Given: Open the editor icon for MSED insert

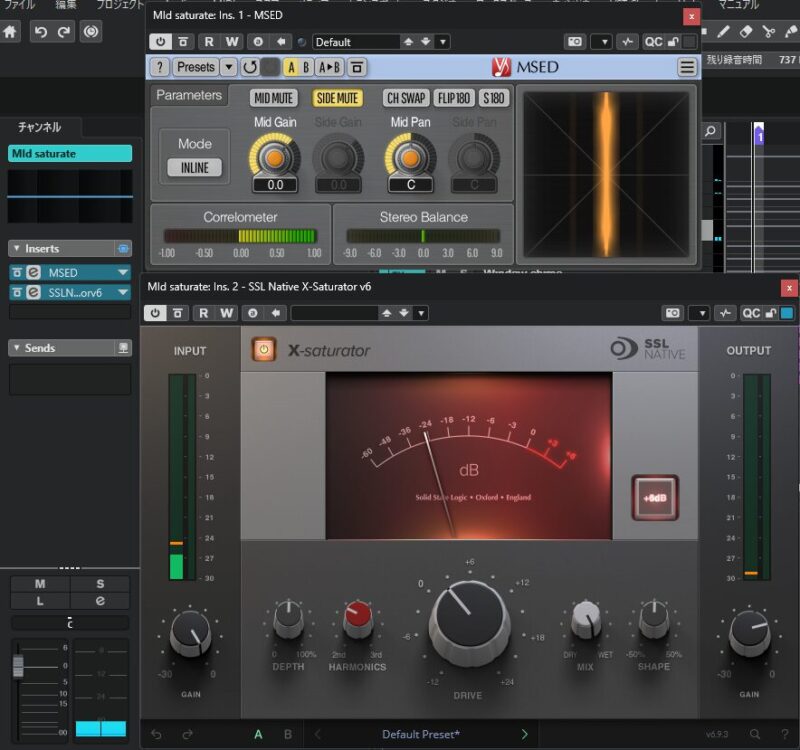Looking at the screenshot, I should [x=34, y=272].
